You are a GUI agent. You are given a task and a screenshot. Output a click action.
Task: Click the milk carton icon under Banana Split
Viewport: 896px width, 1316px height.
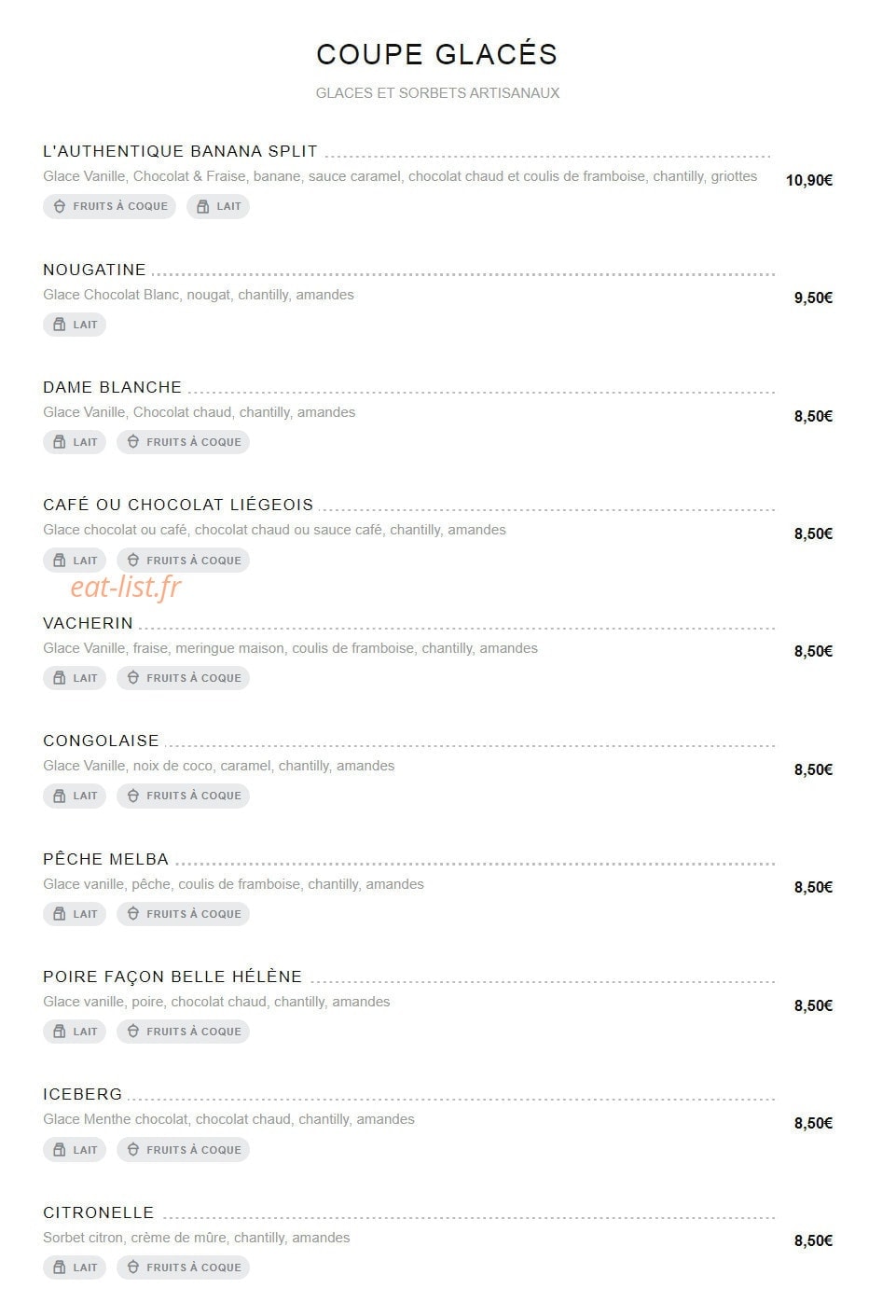(x=203, y=206)
